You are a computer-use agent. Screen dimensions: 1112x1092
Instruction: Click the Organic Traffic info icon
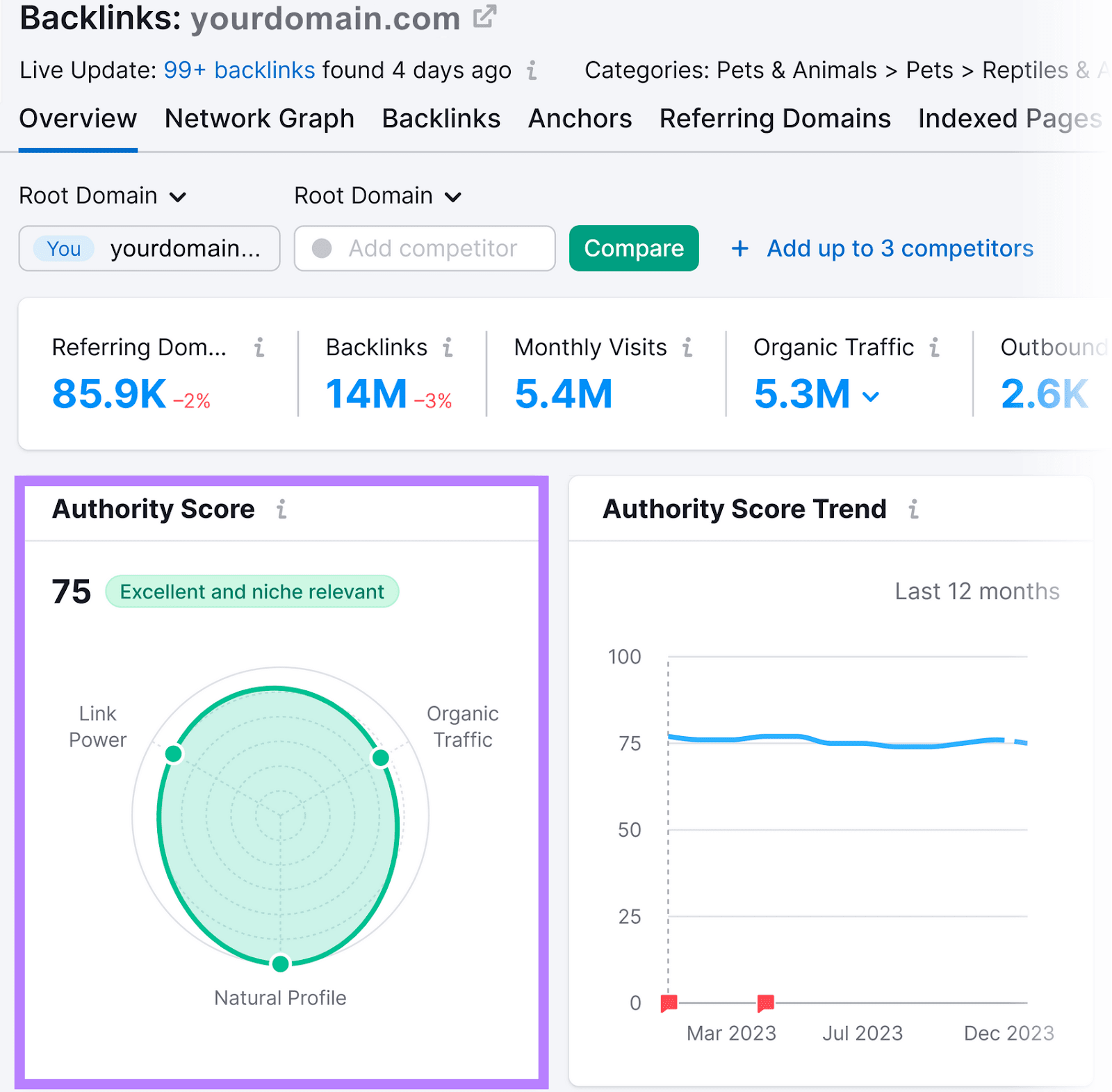tap(935, 348)
